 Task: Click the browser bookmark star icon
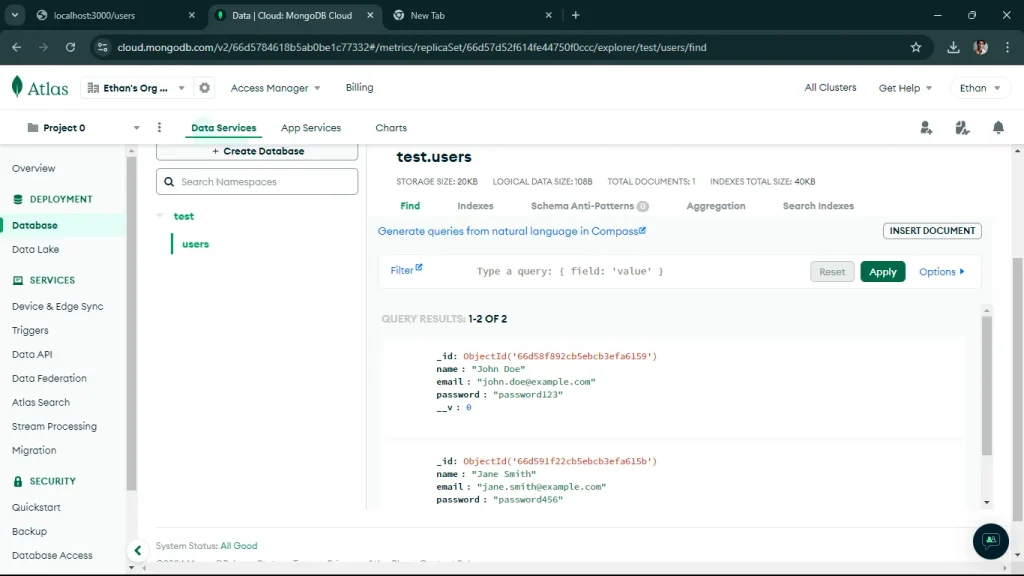pos(915,46)
